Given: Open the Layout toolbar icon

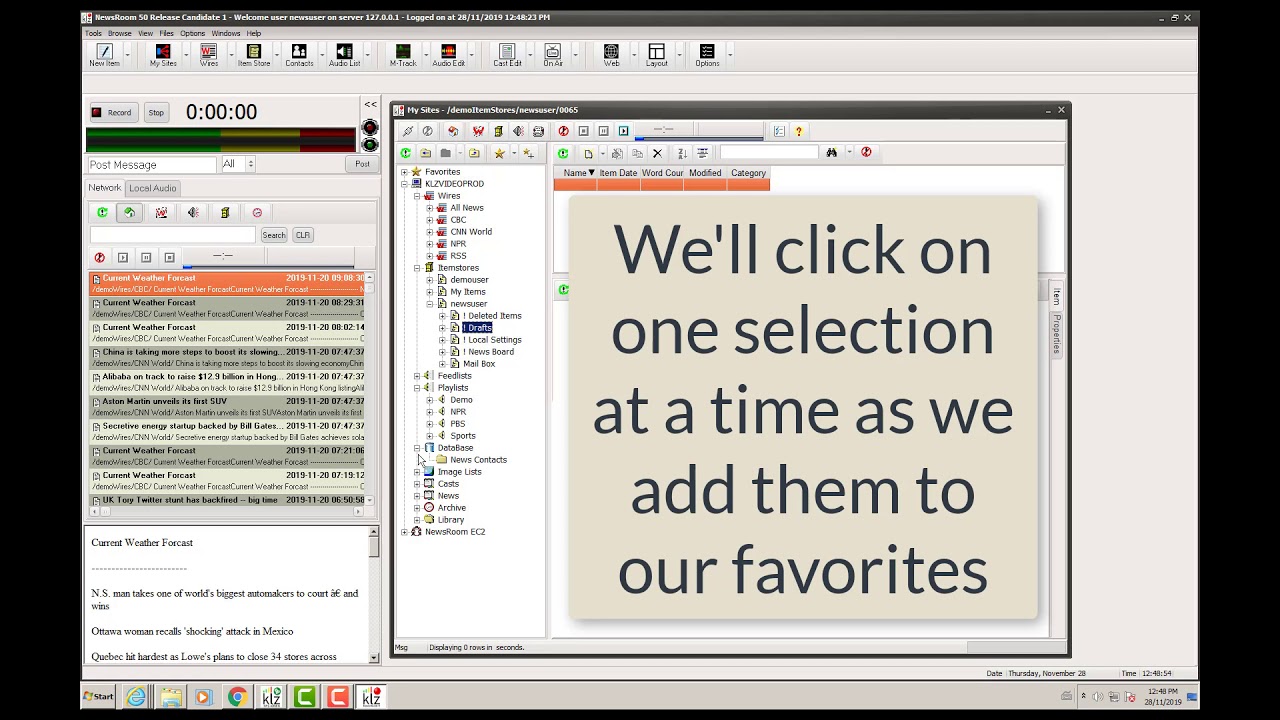Looking at the screenshot, I should 656,55.
